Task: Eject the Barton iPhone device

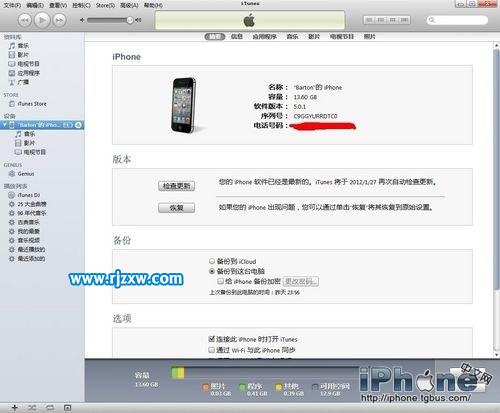Action: [78, 125]
